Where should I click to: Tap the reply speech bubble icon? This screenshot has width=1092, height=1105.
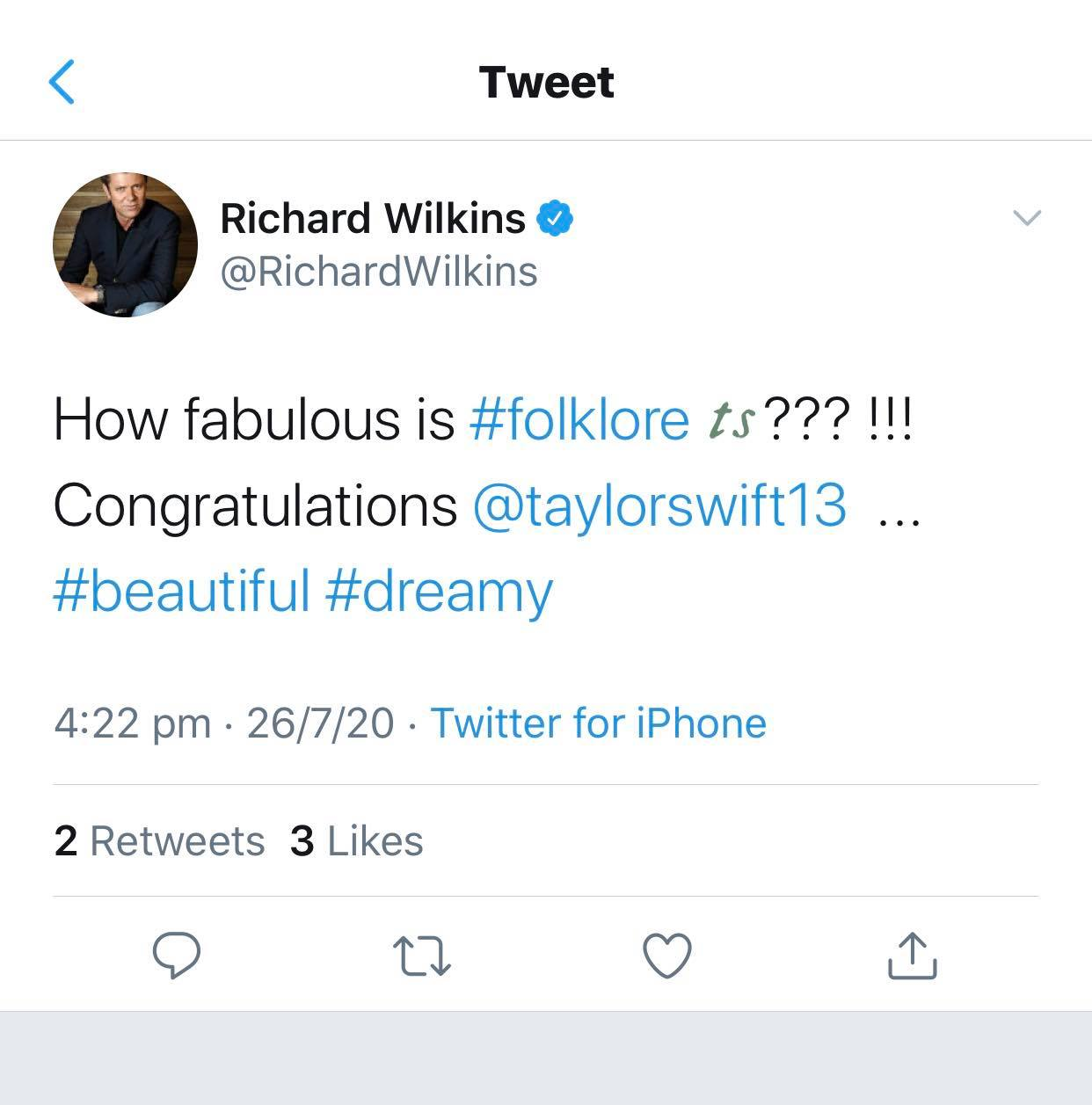[x=177, y=955]
